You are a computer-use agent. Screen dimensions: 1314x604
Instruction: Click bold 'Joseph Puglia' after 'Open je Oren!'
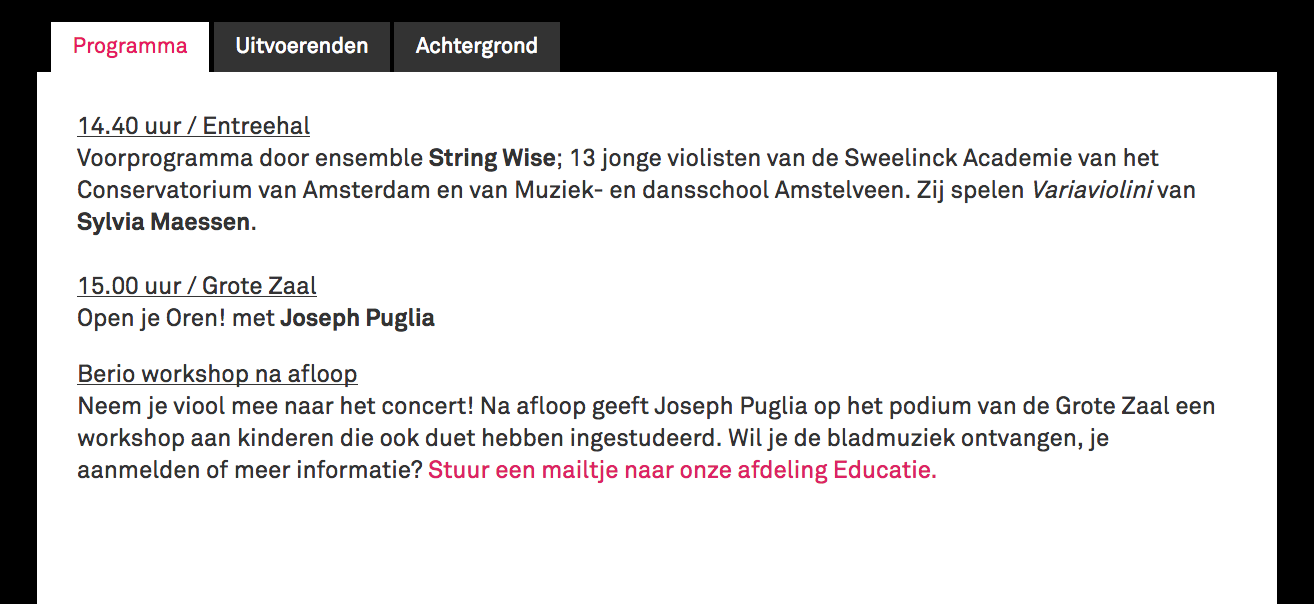point(357,318)
